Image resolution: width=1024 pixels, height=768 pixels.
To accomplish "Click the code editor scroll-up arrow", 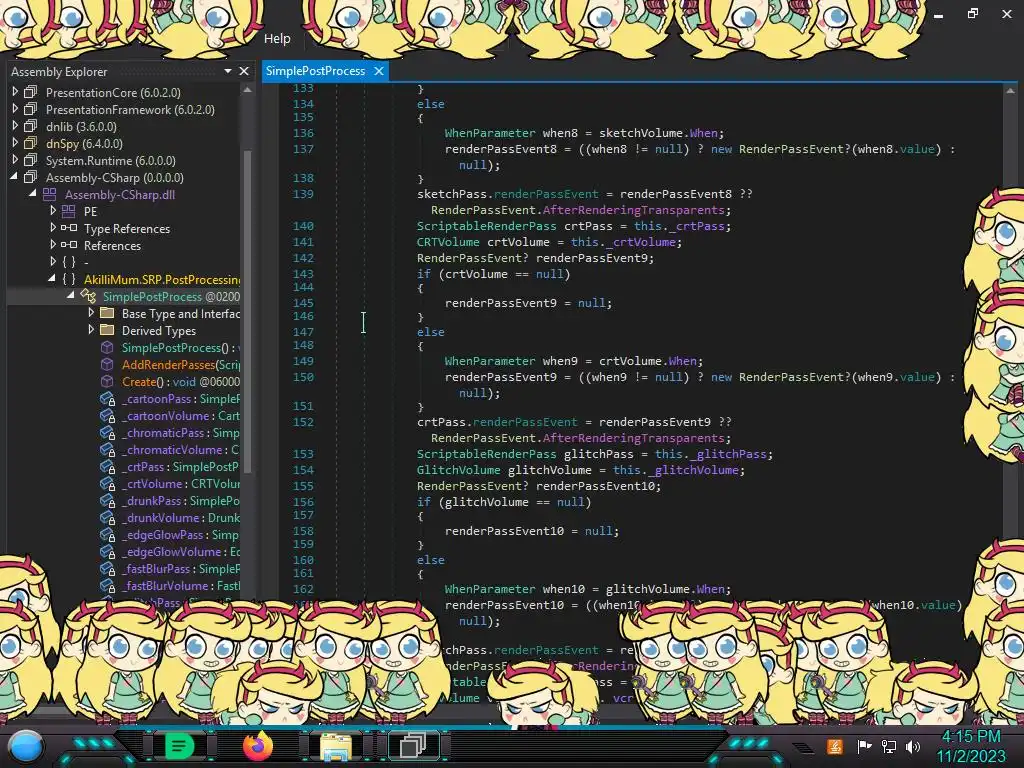I will click(x=1010, y=91).
